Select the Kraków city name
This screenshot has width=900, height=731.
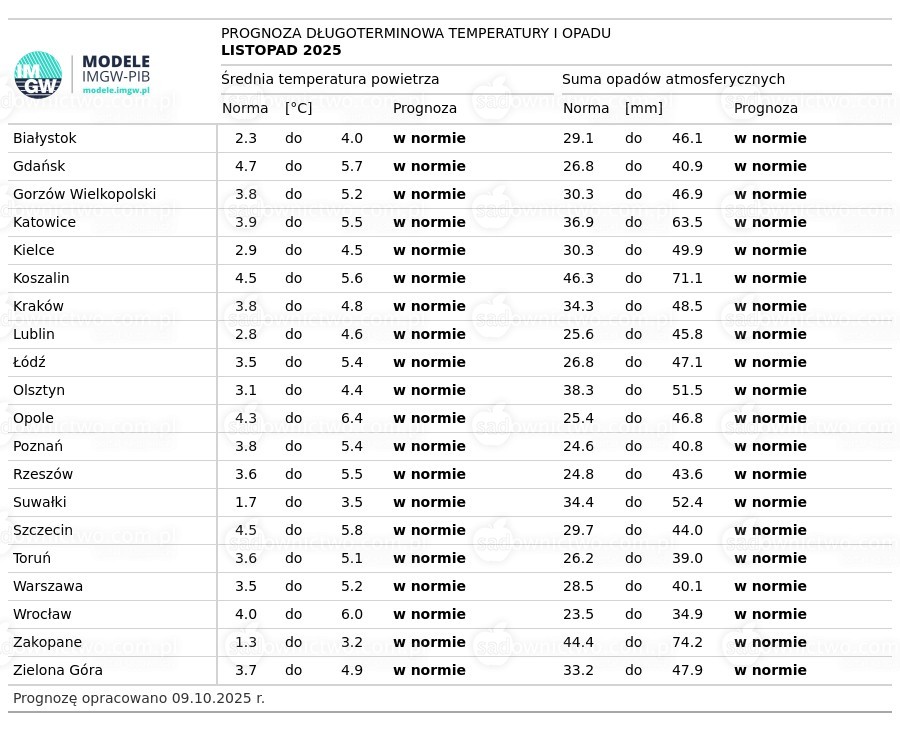pyautogui.click(x=38, y=306)
